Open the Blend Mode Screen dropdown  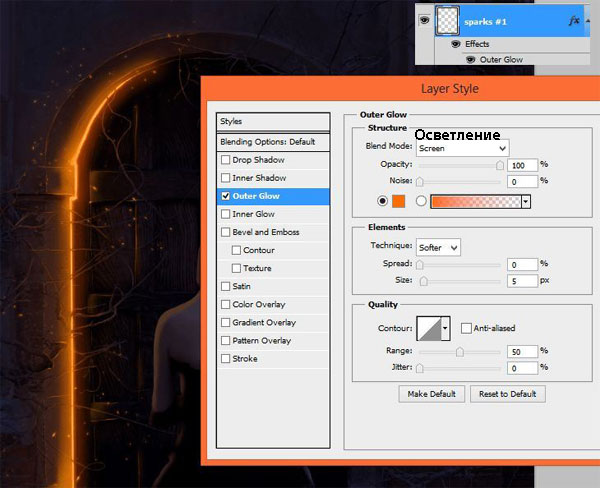tap(462, 149)
